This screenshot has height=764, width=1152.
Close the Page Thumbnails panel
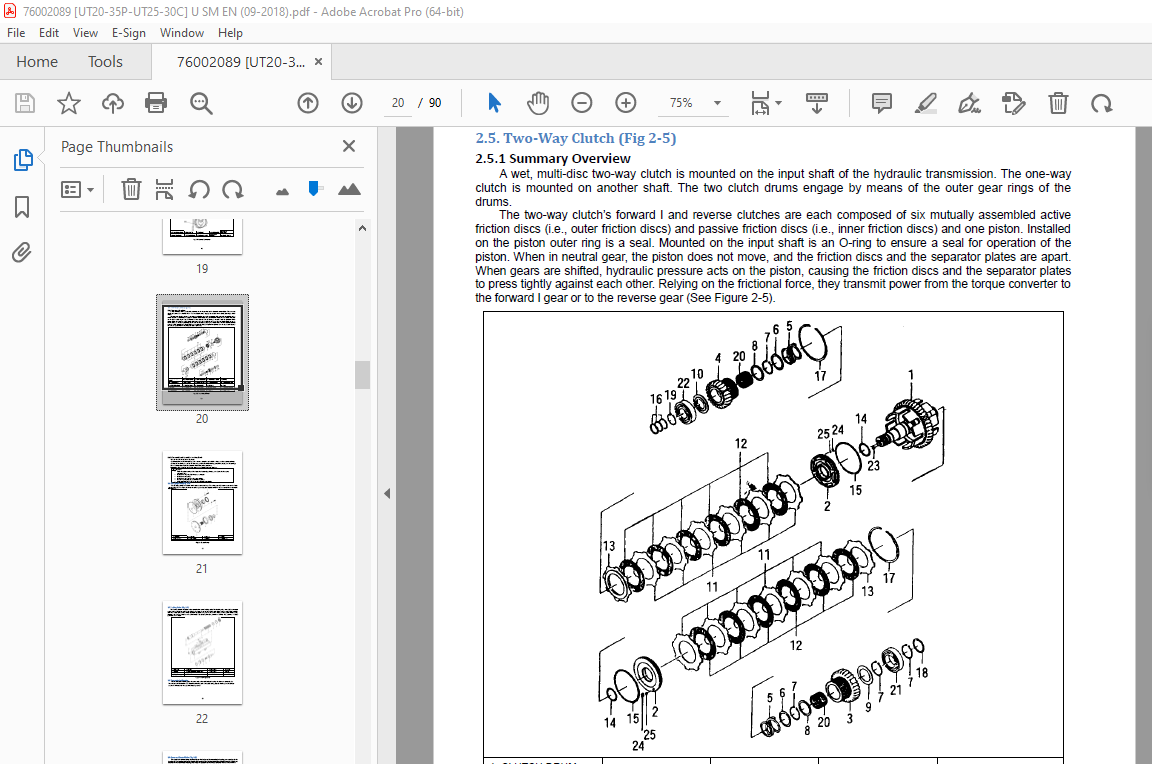tap(349, 146)
